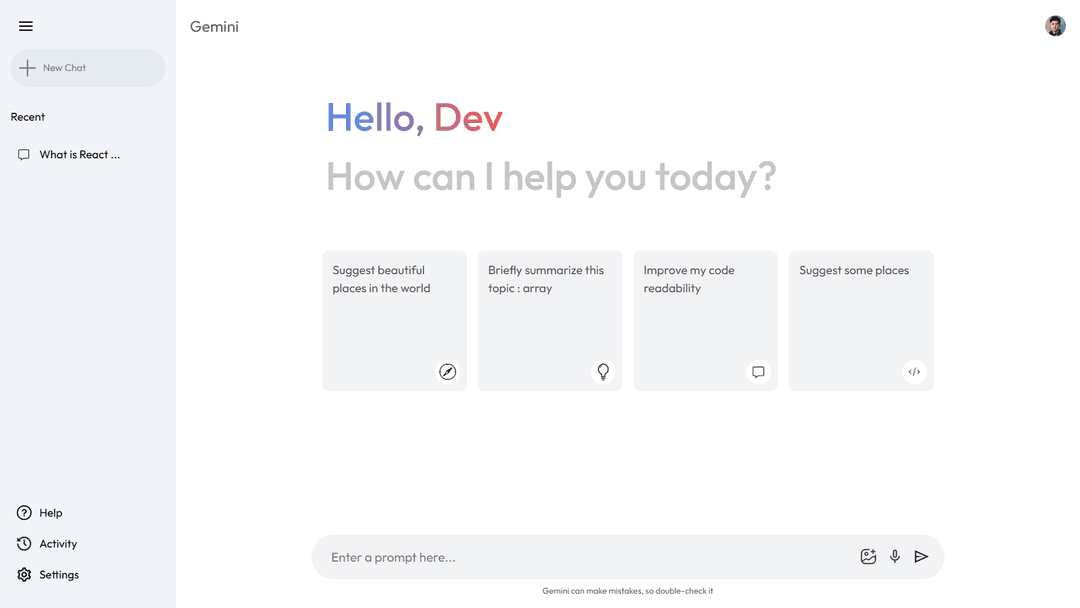Open the image upload icon near prompt box

tap(868, 556)
